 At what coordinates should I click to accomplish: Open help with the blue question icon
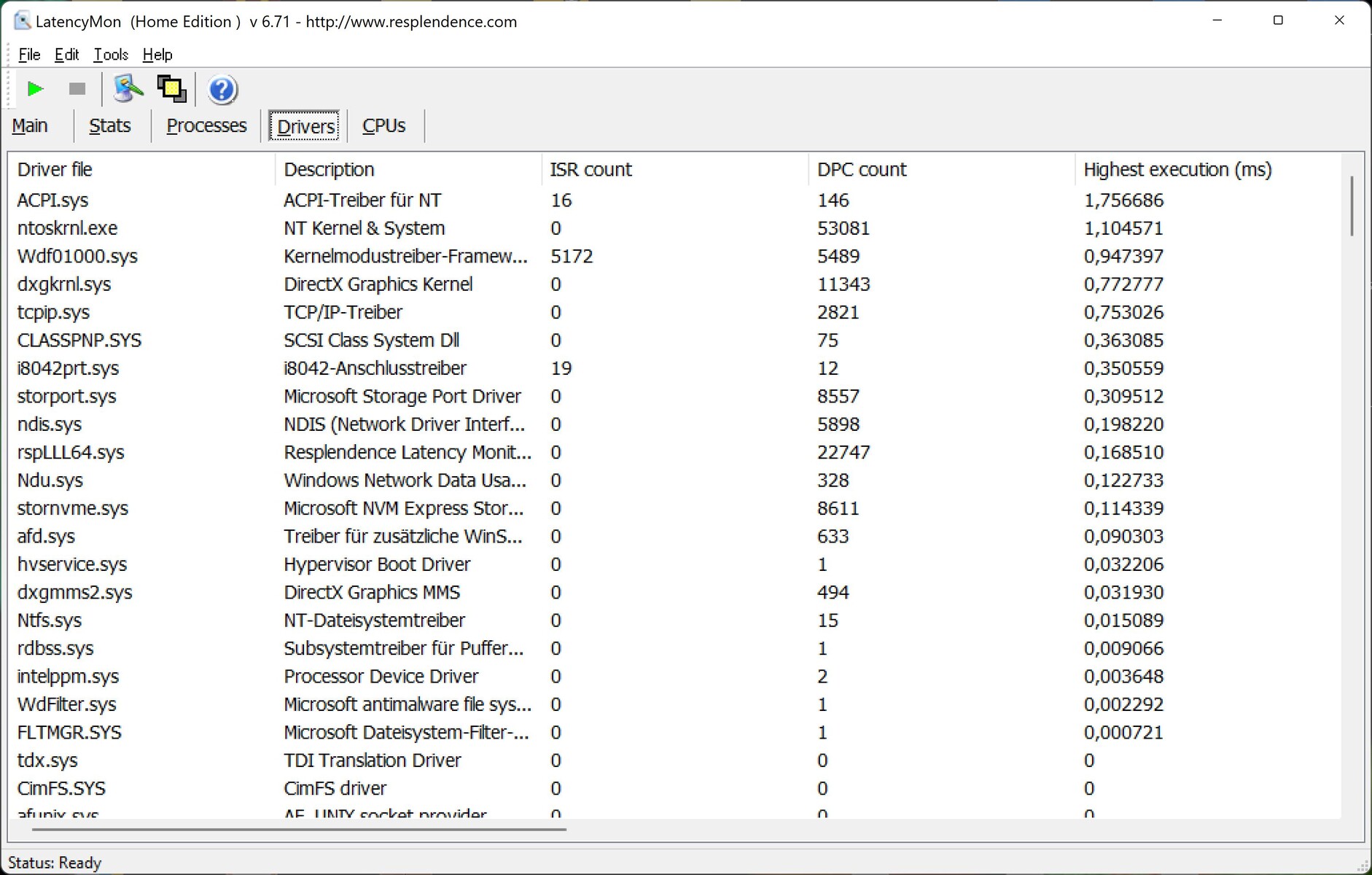222,90
